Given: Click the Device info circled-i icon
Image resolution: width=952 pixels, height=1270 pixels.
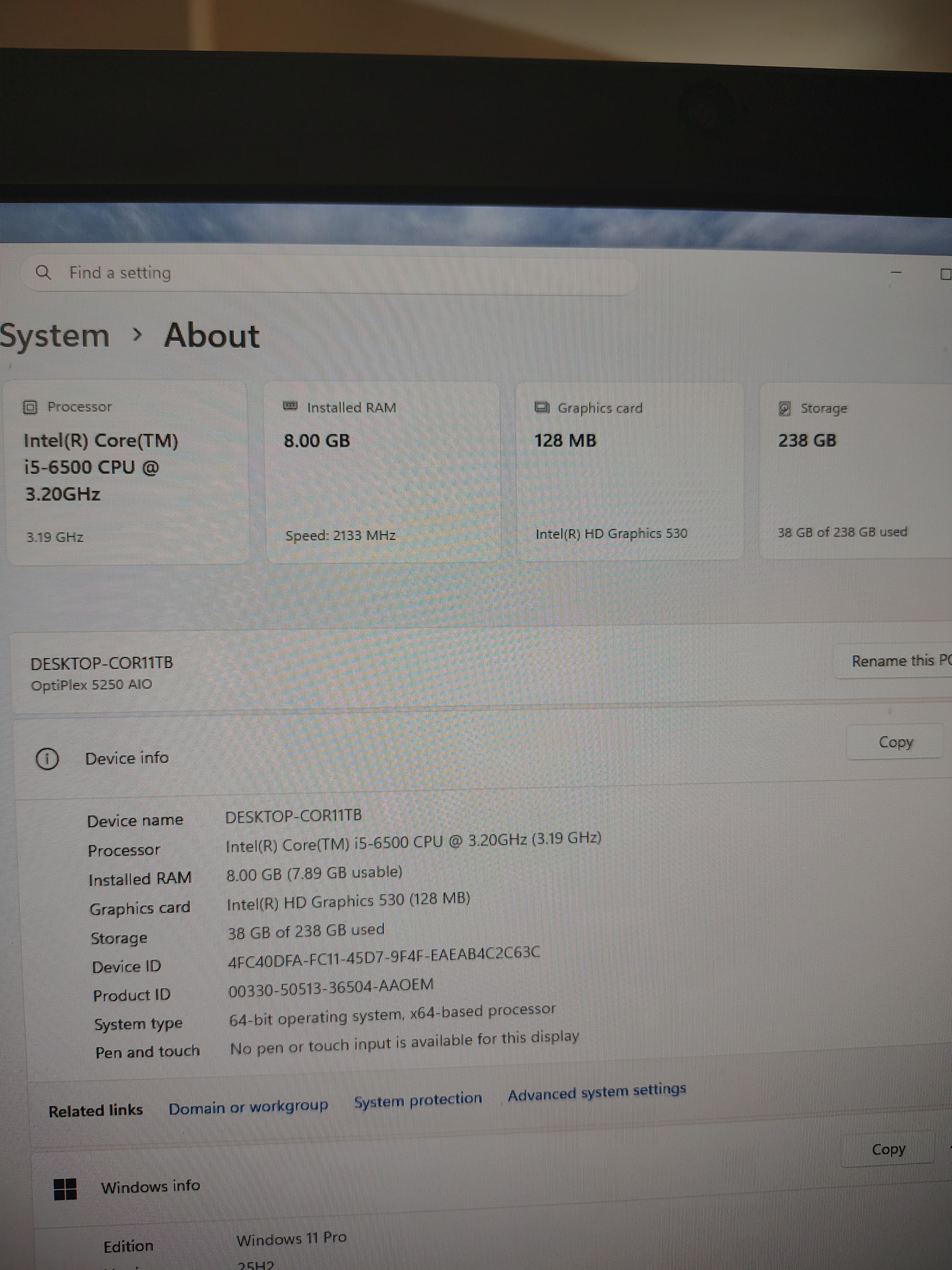Looking at the screenshot, I should tap(47, 759).
